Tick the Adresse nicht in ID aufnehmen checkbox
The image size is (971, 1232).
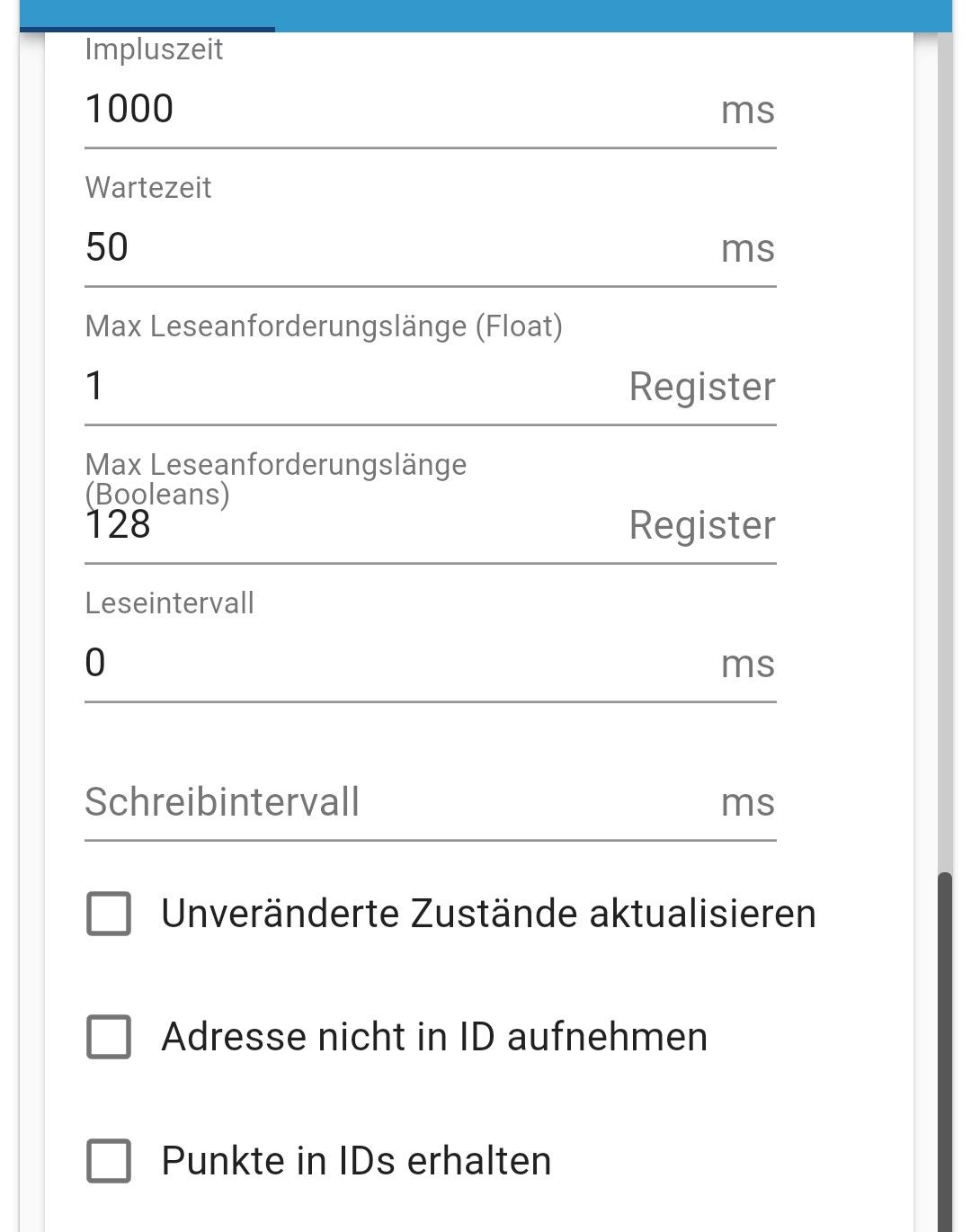[109, 1037]
